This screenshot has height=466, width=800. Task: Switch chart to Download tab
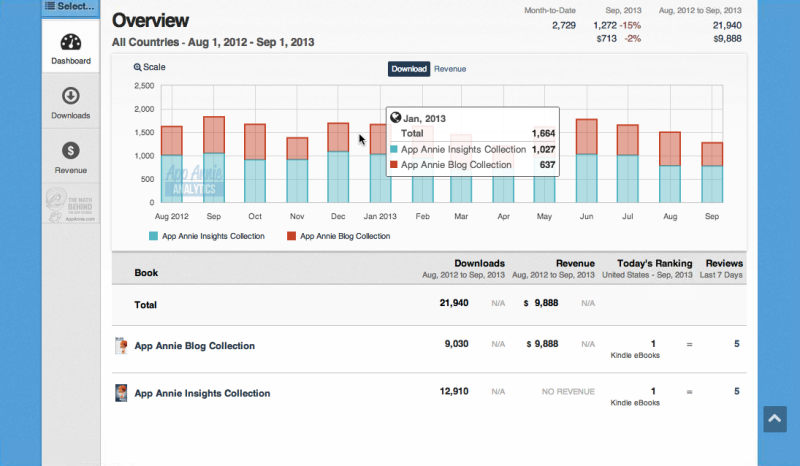coord(409,69)
